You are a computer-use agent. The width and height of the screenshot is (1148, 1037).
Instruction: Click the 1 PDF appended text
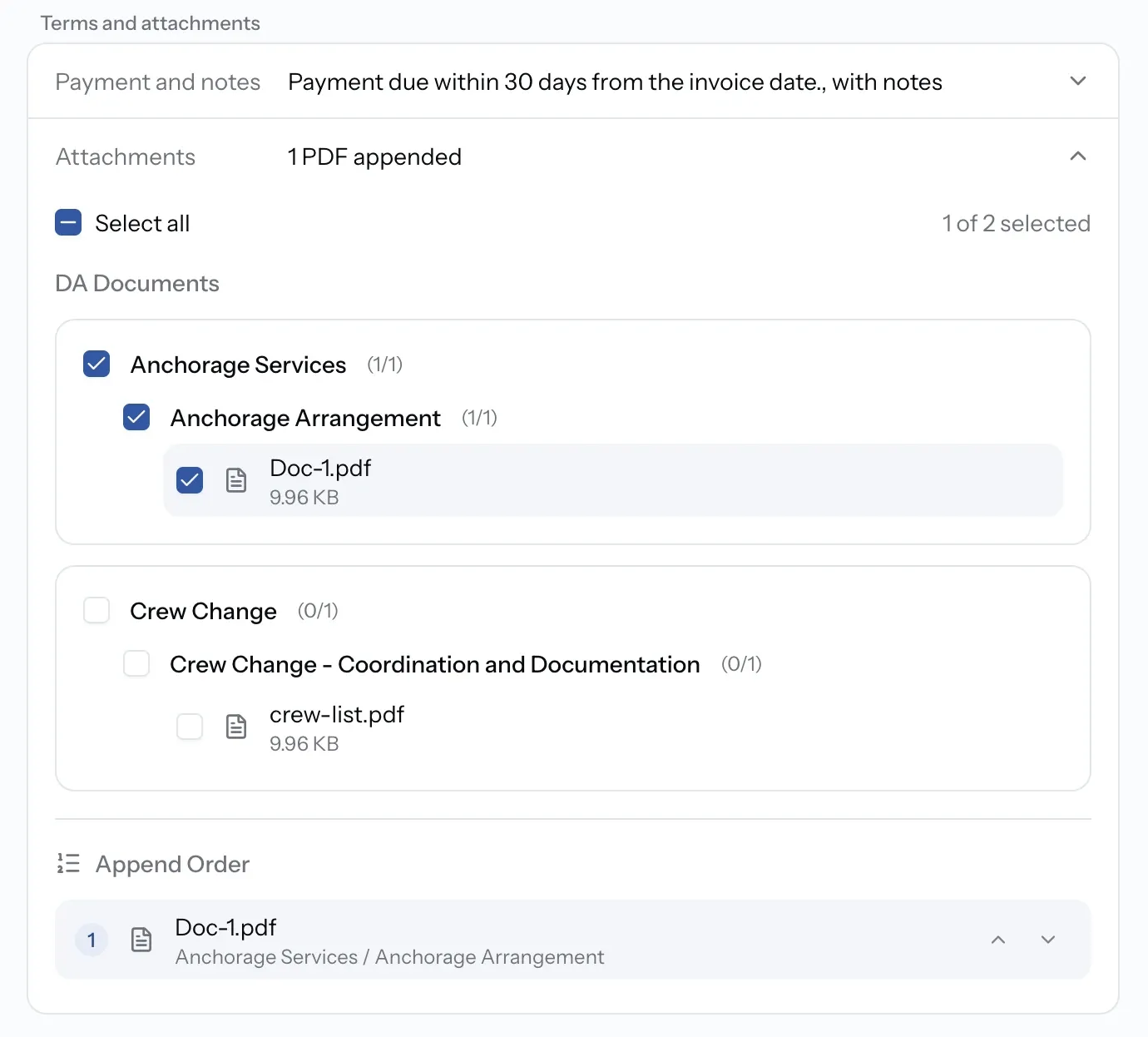374,156
